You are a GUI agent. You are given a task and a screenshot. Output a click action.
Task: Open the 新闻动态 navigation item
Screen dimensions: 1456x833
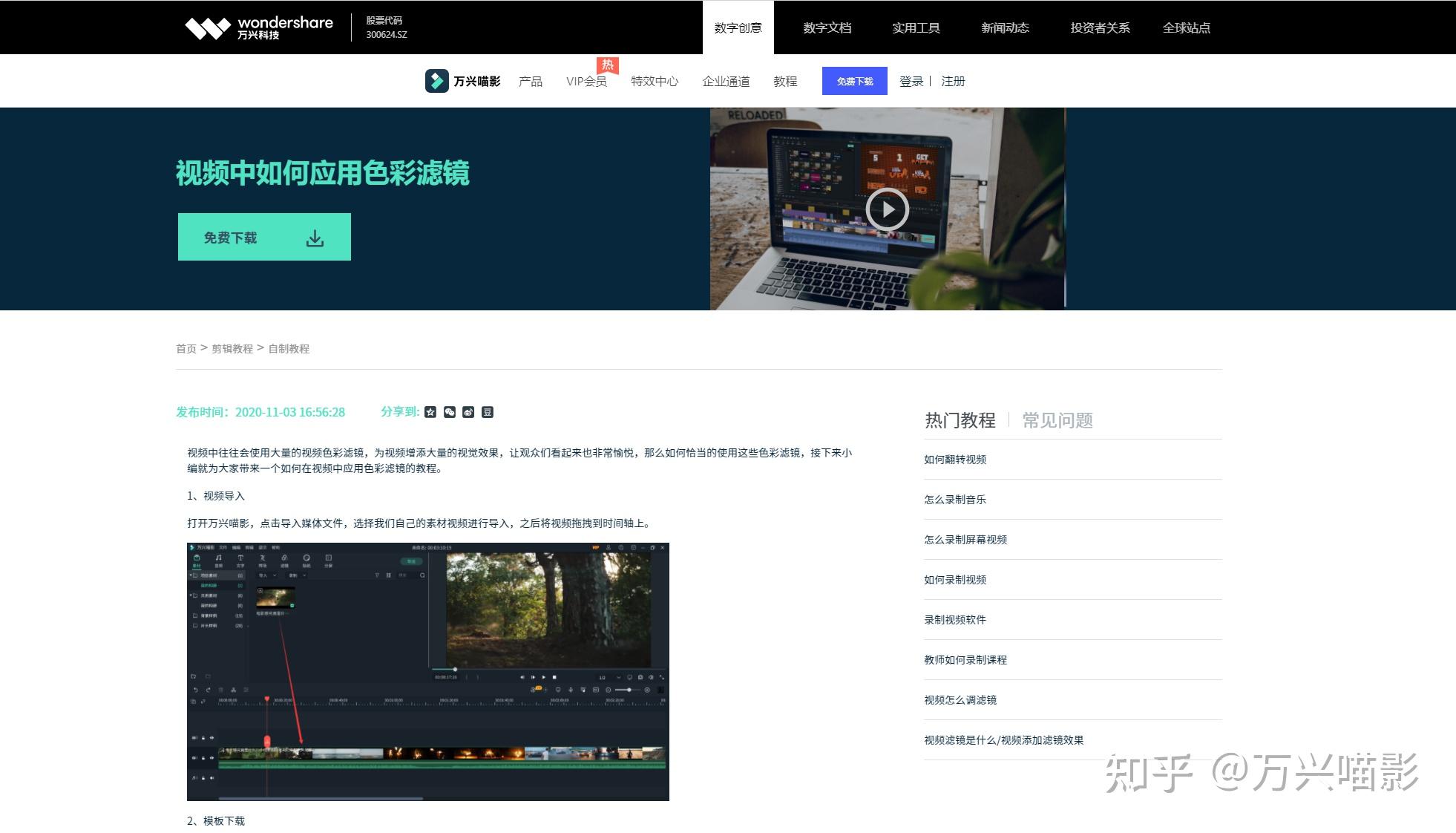[1006, 27]
